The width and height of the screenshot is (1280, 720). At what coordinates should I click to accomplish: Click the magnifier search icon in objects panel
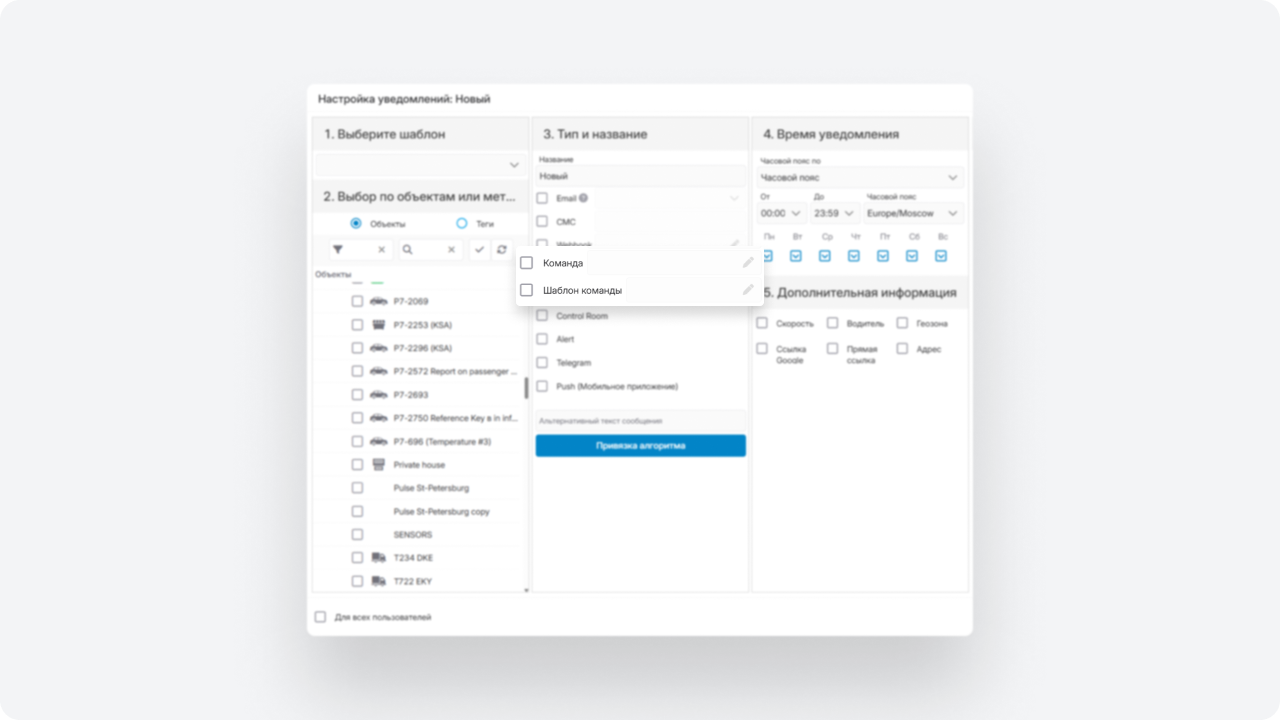(408, 250)
